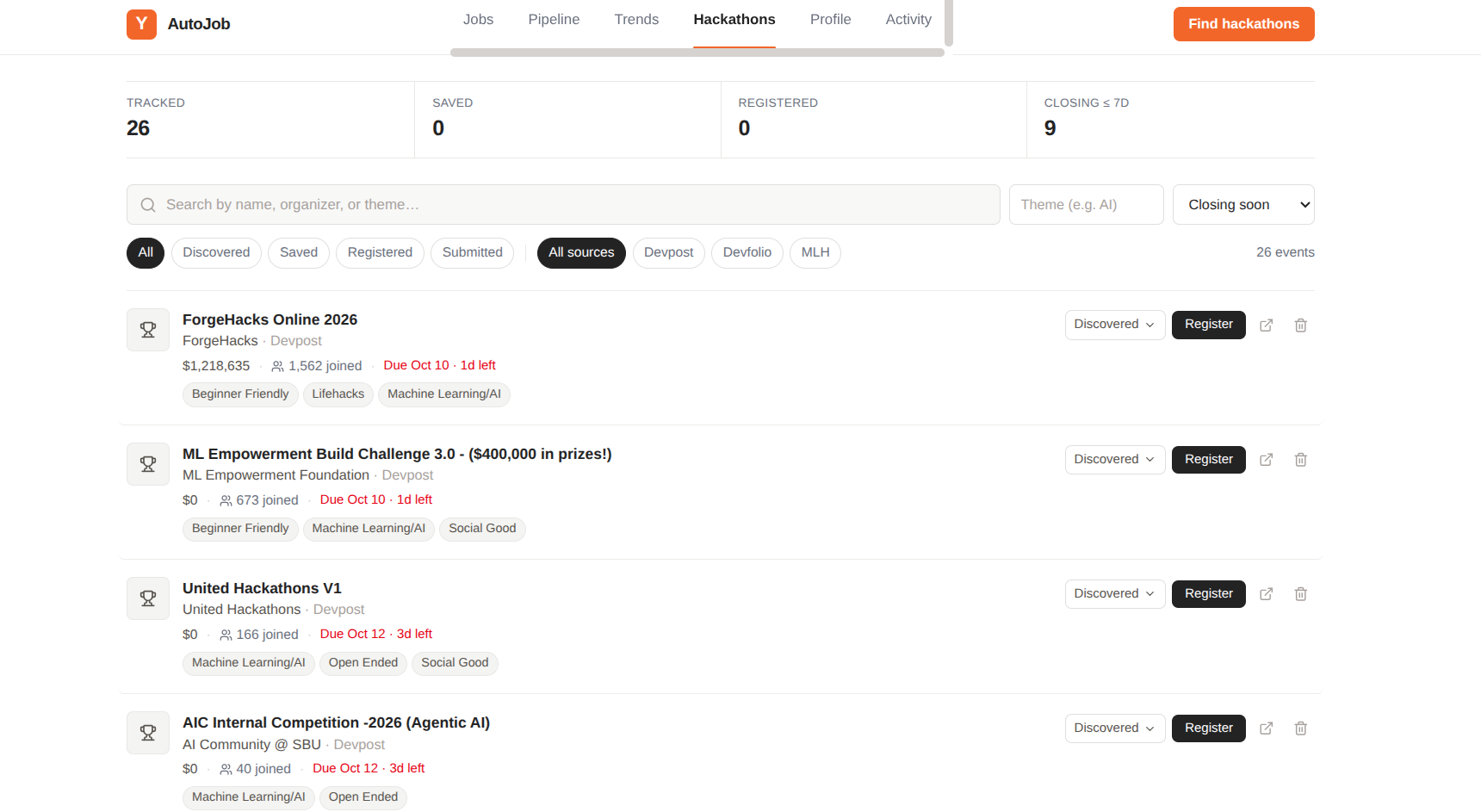1481x812 pixels.
Task: Expand status dropdown for AIC Internal Competition
Action: click(x=1115, y=728)
